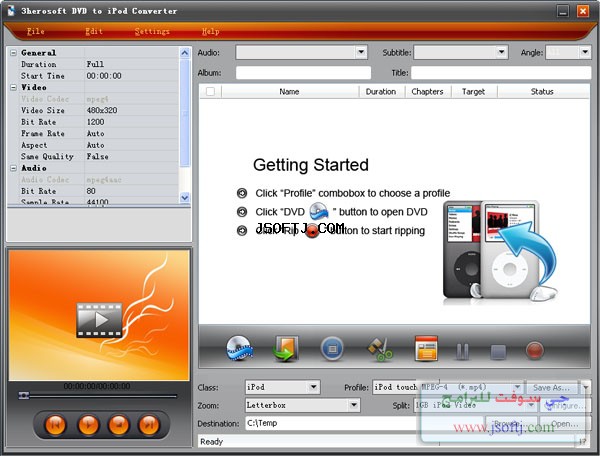600x456 pixels.
Task: Open the Class combobox showing iPod
Action: click(x=283, y=387)
